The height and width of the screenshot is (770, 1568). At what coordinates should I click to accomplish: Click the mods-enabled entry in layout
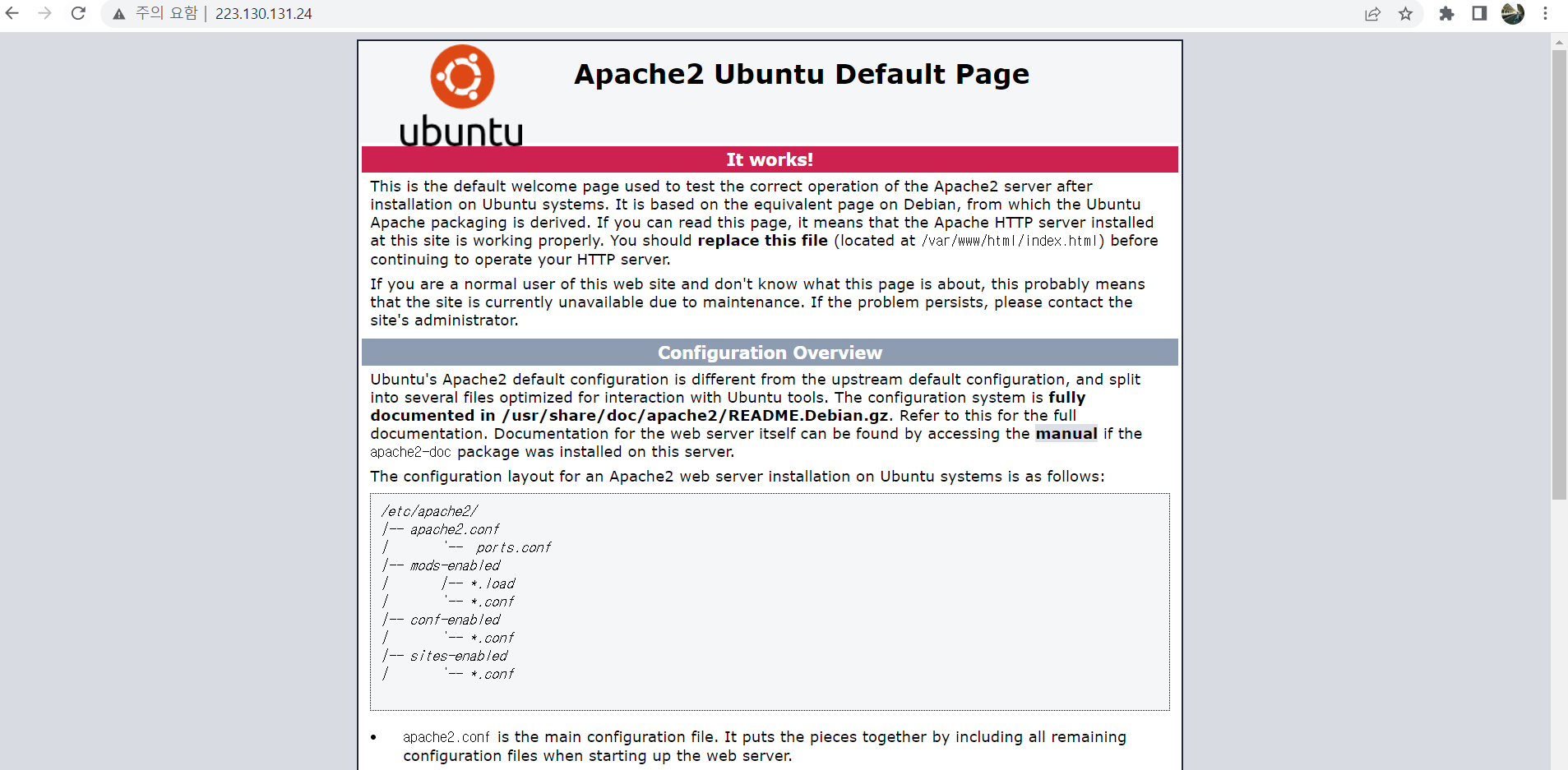pos(456,565)
